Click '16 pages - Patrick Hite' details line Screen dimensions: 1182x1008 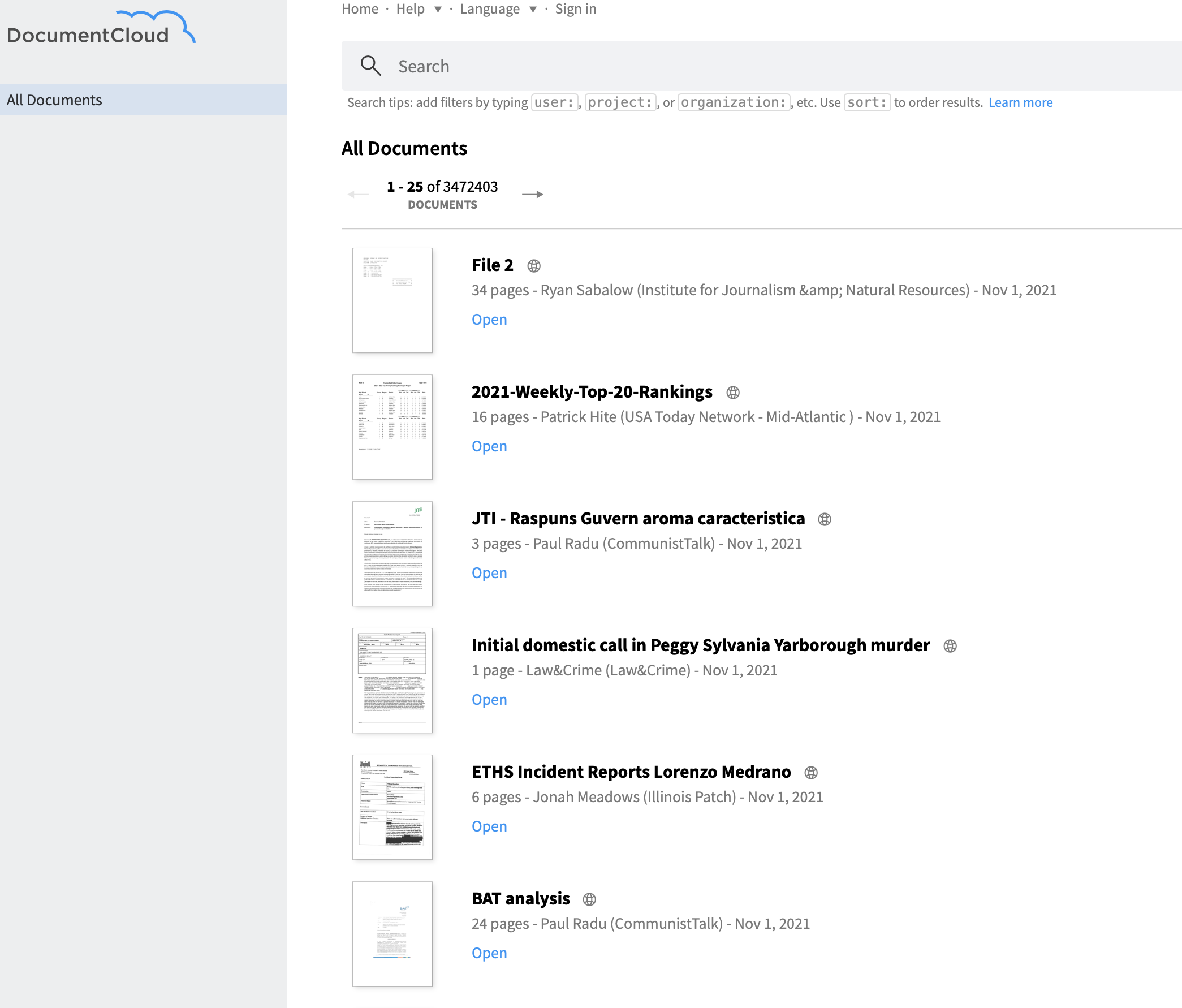tap(706, 417)
